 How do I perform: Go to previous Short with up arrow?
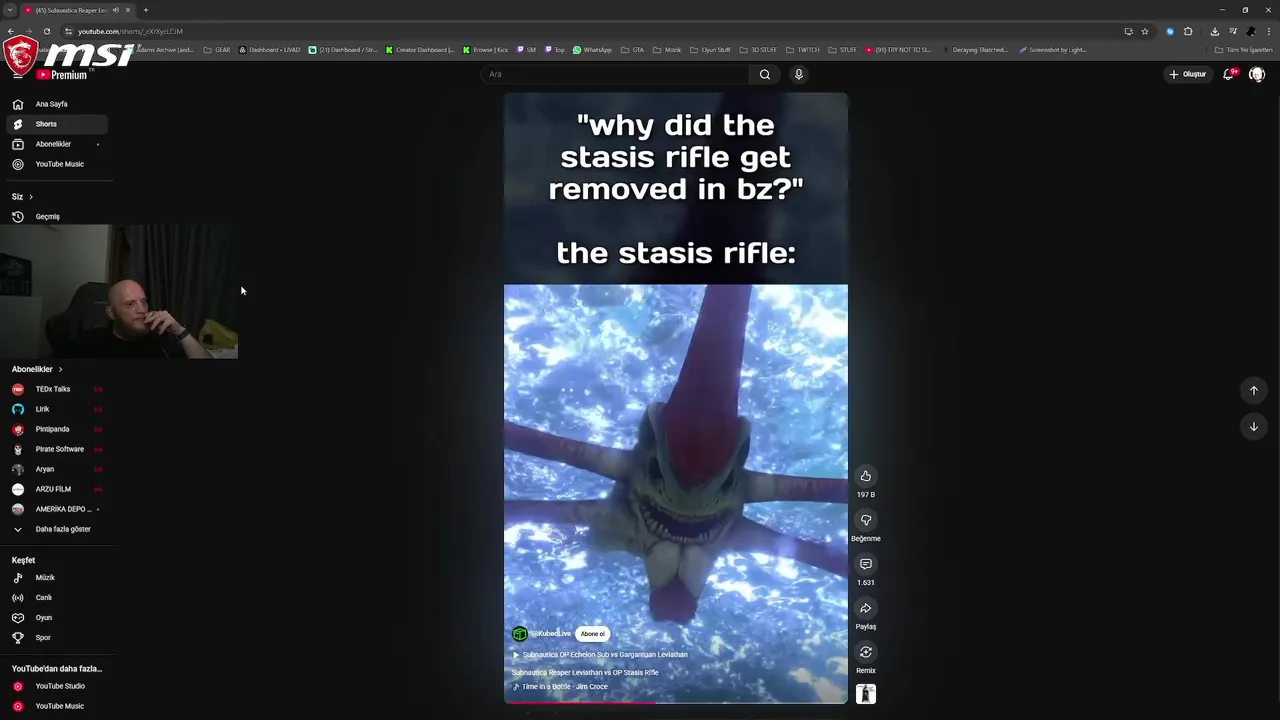[1253, 391]
